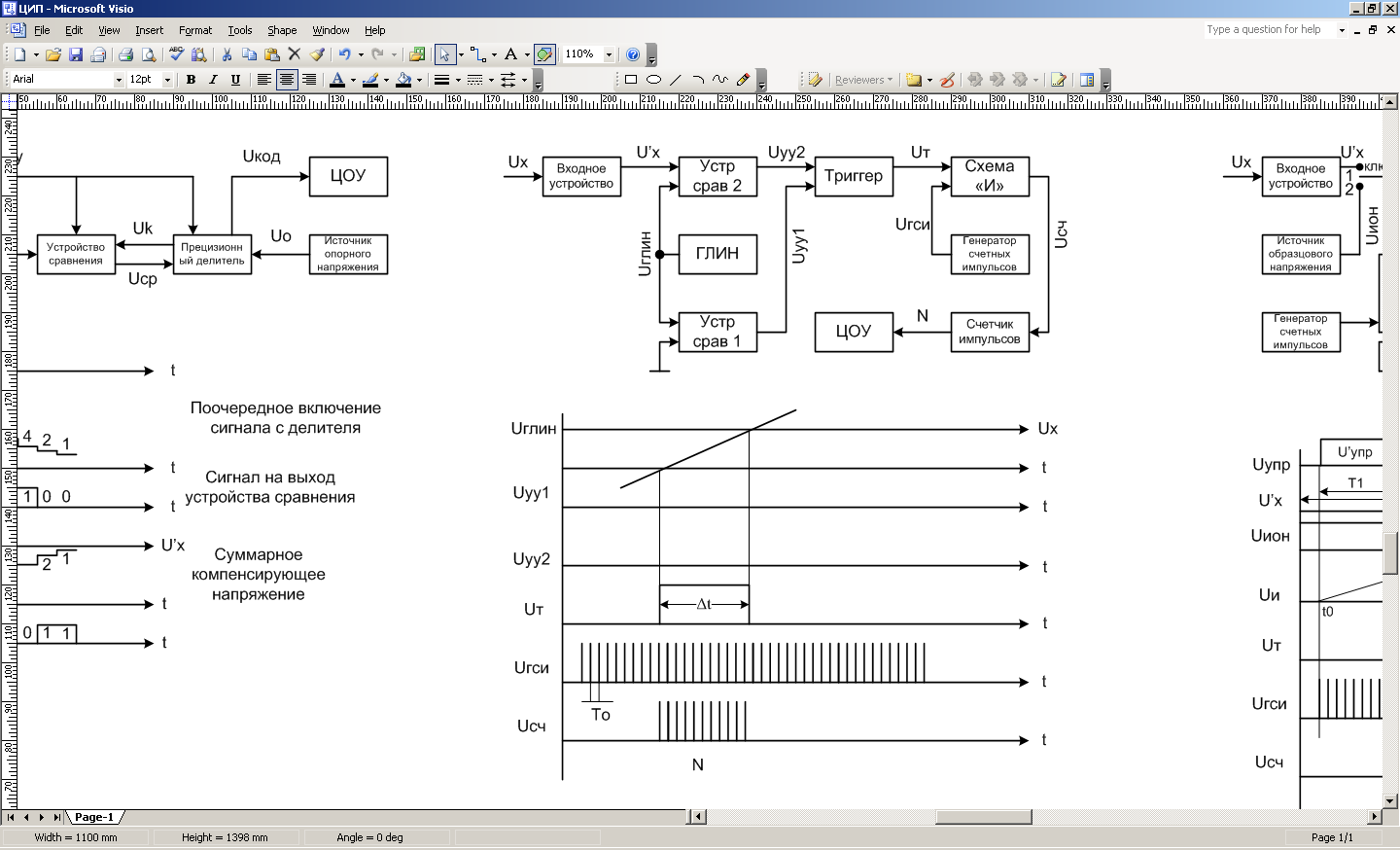Select the Arc drawing tool

point(698,80)
